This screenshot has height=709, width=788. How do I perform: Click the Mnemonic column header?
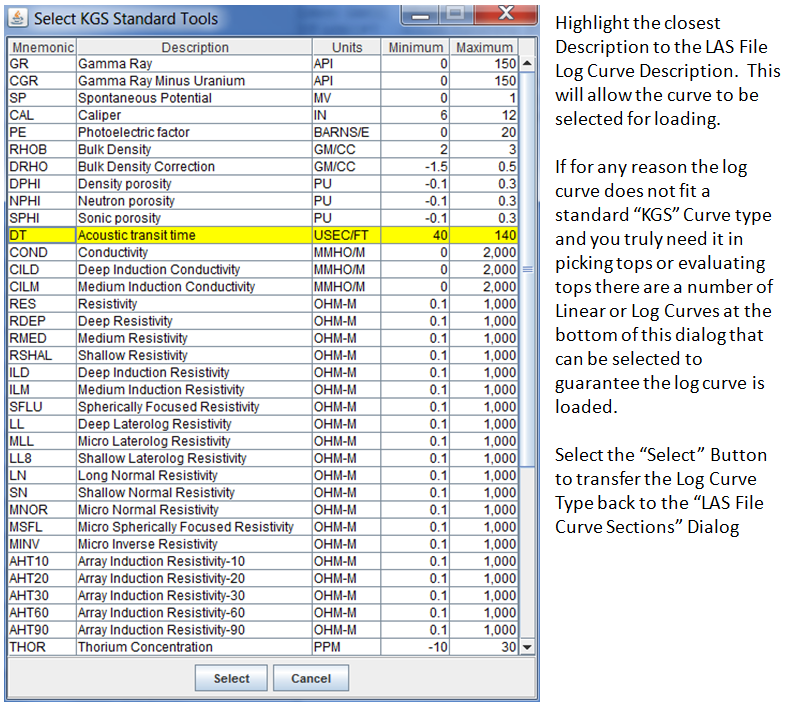click(42, 47)
